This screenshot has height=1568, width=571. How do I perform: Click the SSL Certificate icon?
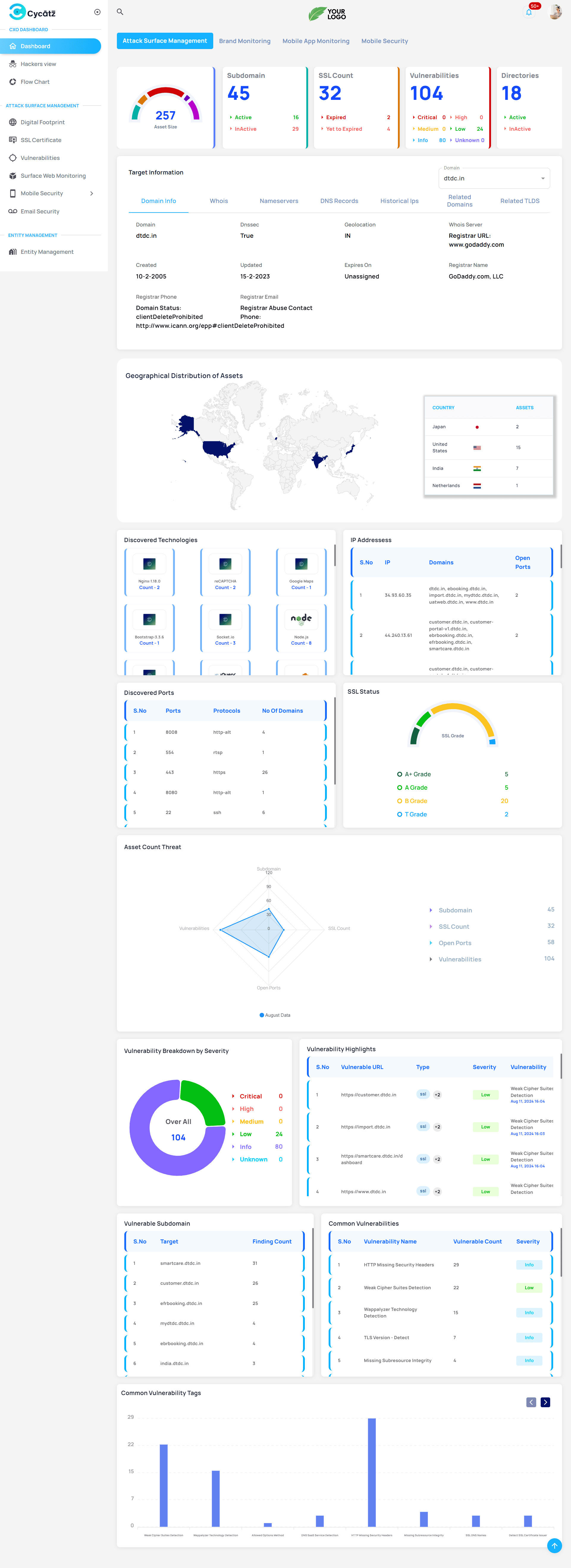(x=13, y=140)
